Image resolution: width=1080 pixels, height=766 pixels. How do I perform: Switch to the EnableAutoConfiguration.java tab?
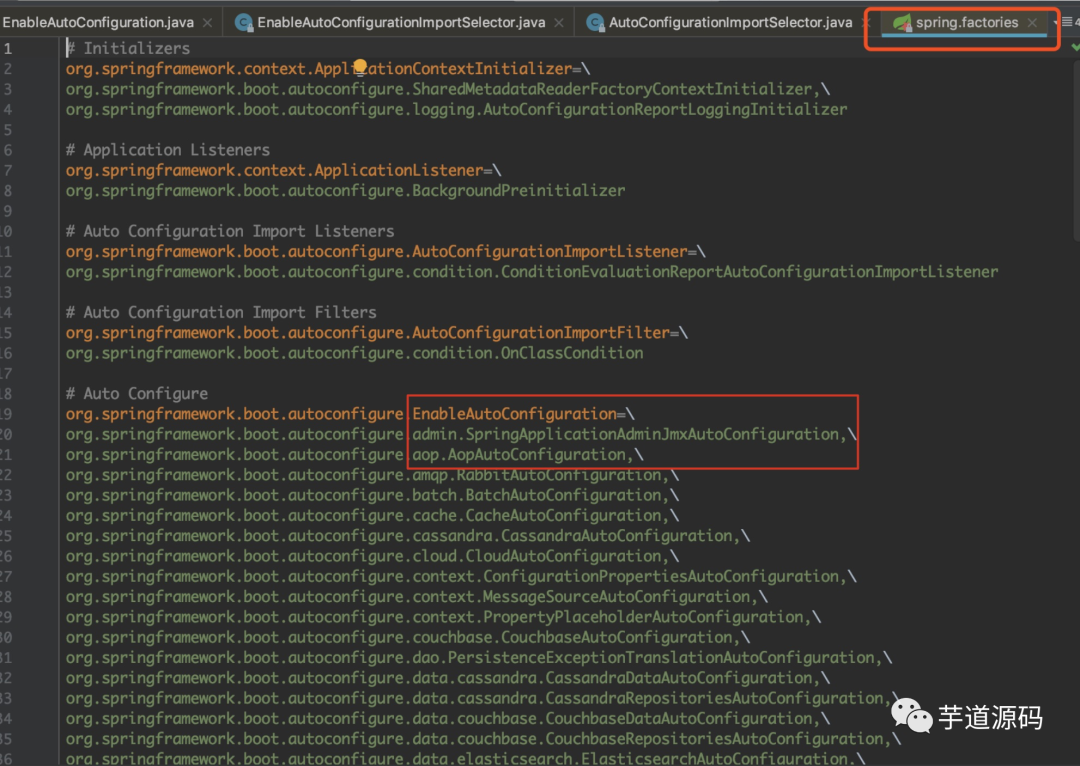point(98,23)
